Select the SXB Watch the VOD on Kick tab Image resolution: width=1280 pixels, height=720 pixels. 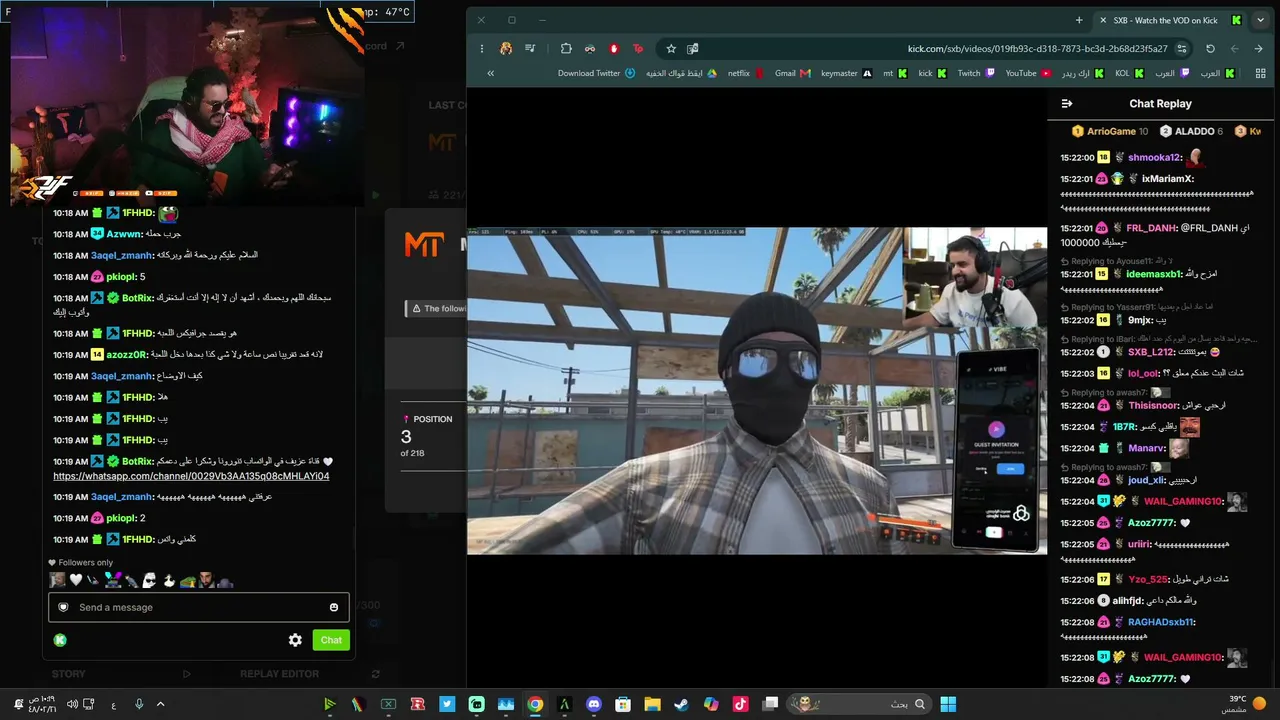[x=1170, y=20]
